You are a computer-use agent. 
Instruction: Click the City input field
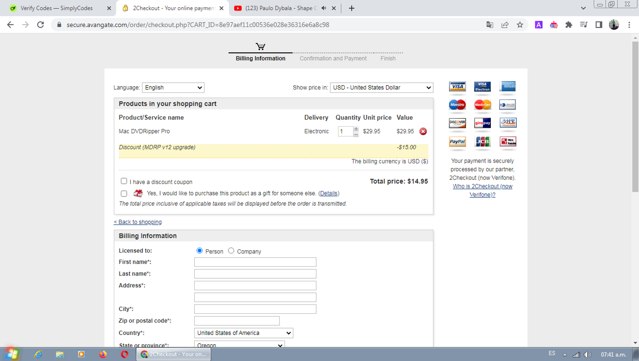[x=255, y=309]
